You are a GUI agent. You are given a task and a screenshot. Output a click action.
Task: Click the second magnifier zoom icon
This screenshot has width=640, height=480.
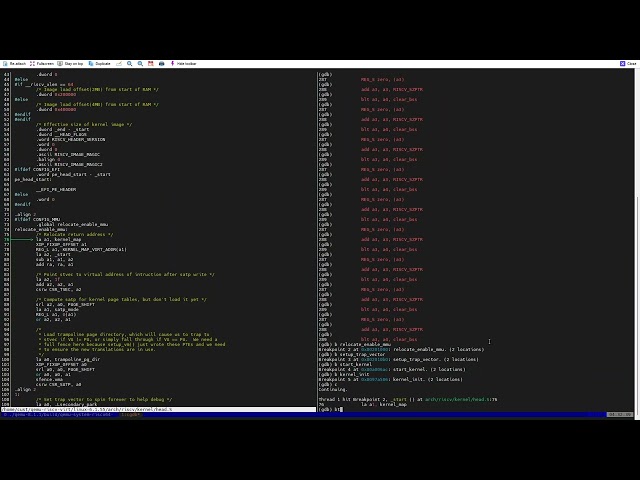[x=140, y=64]
